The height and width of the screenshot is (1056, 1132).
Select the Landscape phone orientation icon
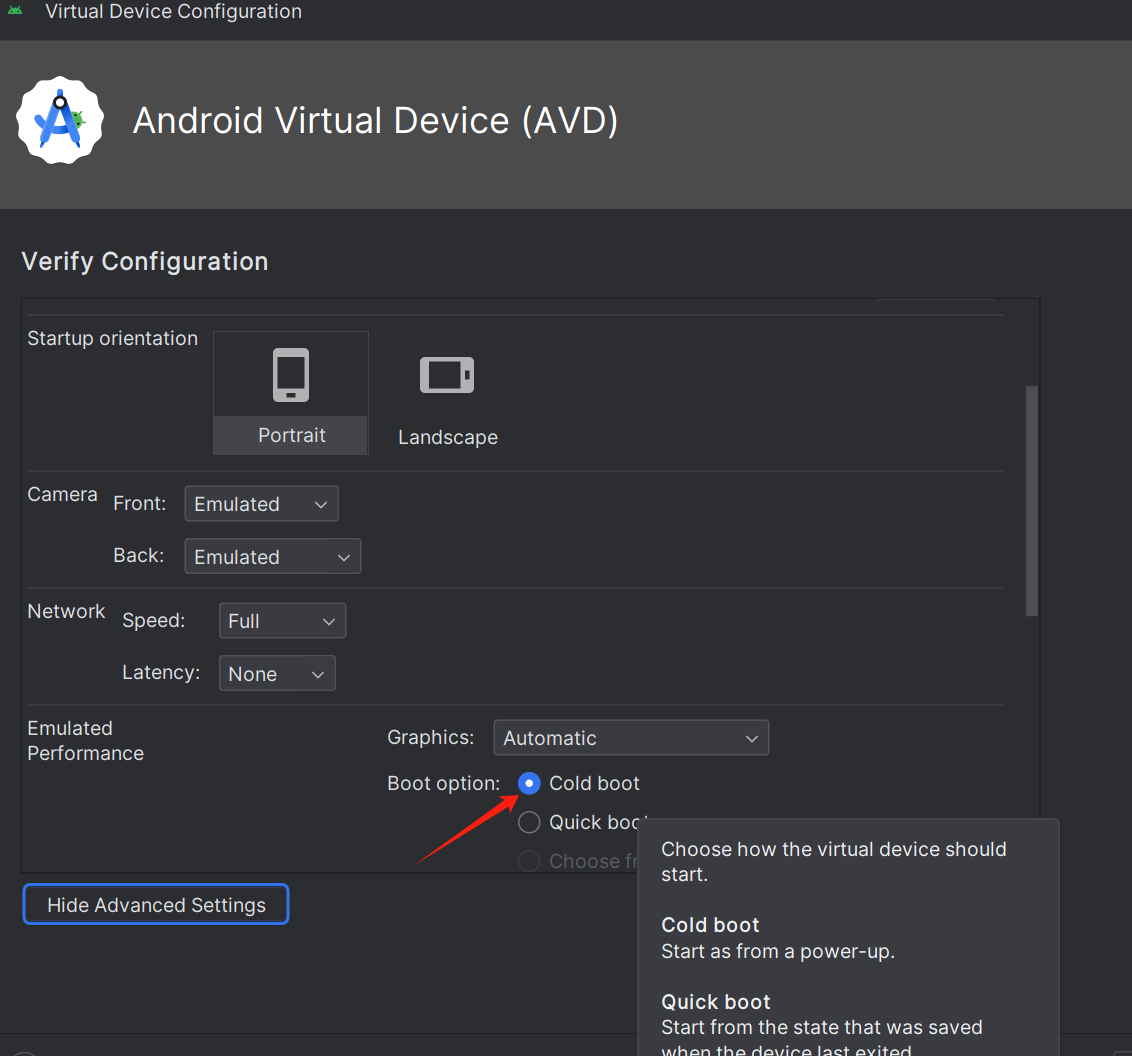447,376
